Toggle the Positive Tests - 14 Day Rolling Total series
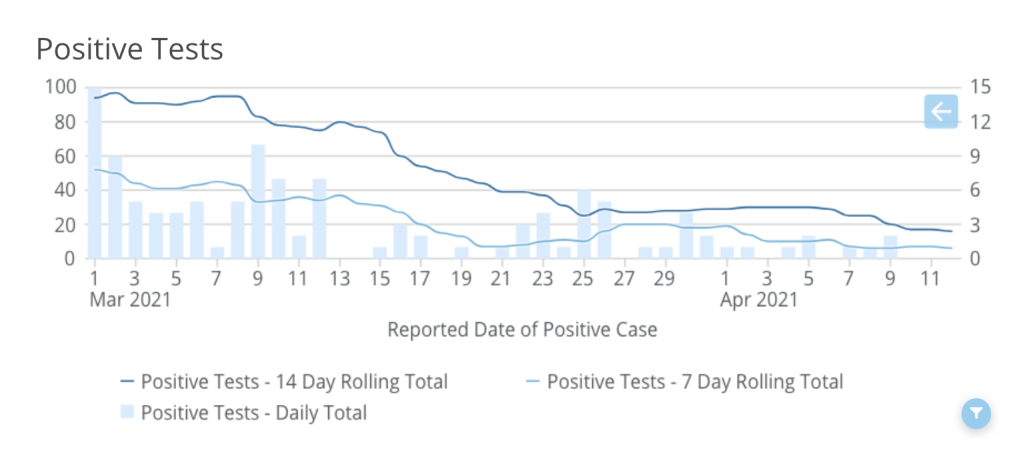The height and width of the screenshot is (451, 1023). [294, 382]
